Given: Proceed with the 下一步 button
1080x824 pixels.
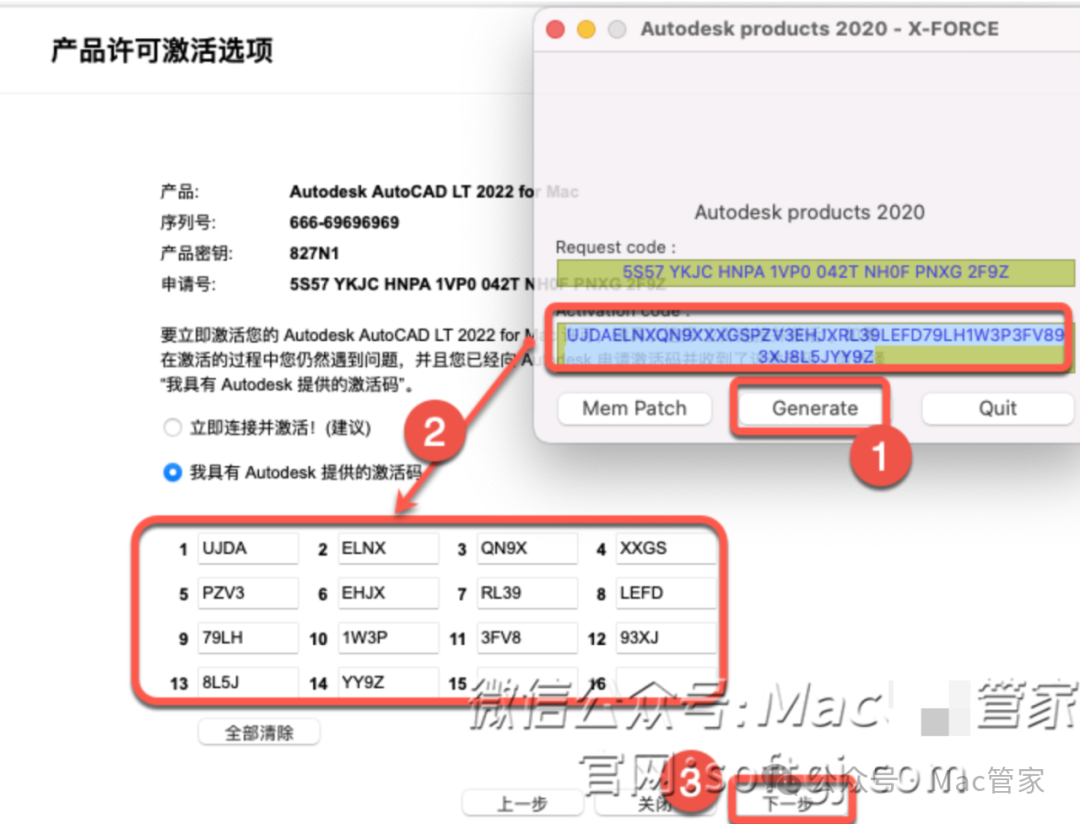Looking at the screenshot, I should 790,803.
